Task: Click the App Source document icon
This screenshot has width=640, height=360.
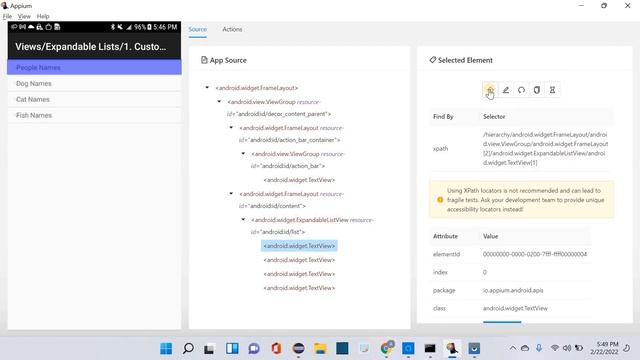Action: [204, 60]
